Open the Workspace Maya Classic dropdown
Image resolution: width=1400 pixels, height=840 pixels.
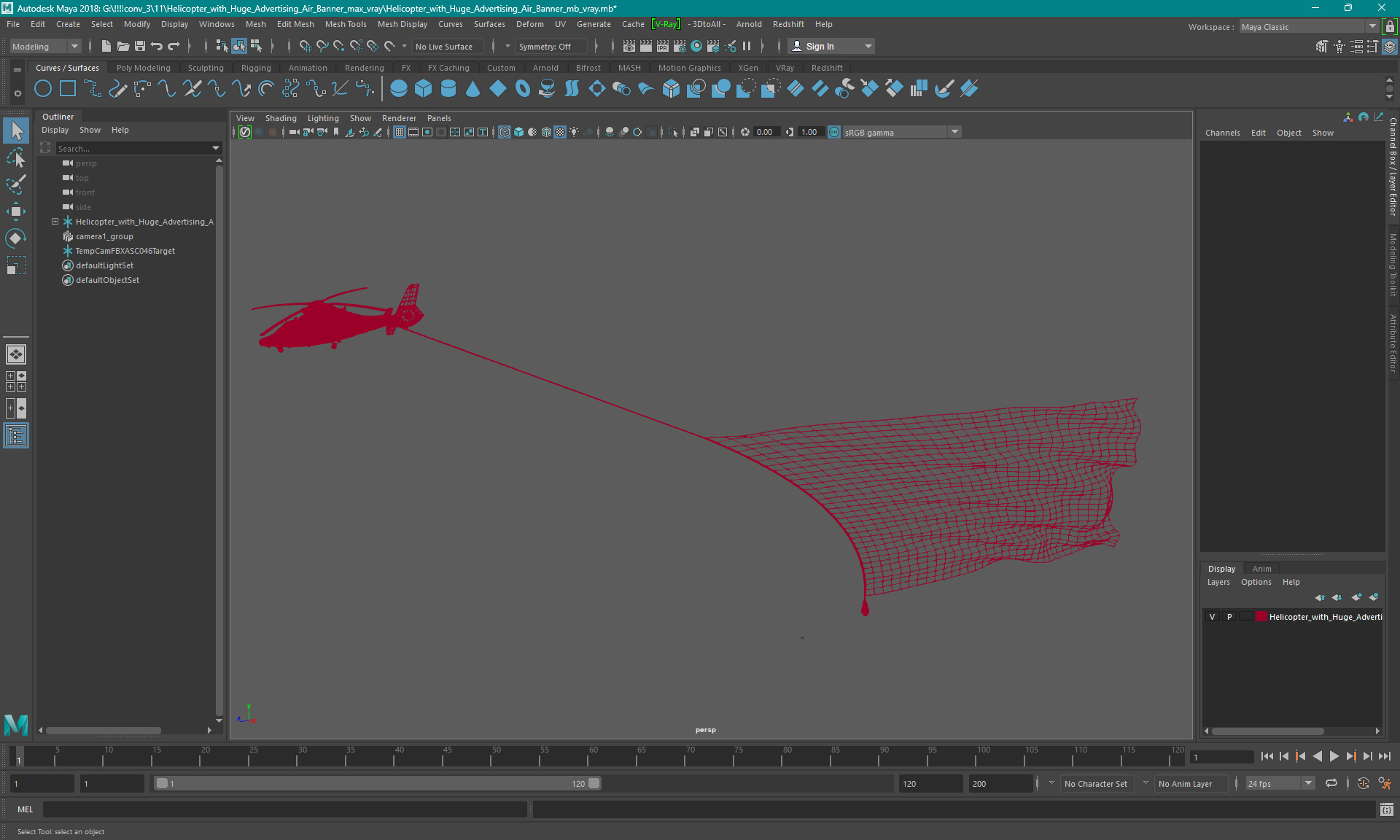pyautogui.click(x=1309, y=27)
